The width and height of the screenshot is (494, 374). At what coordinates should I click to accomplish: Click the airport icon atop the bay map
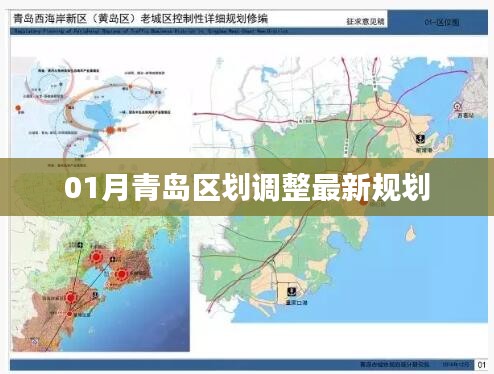coord(80,245)
